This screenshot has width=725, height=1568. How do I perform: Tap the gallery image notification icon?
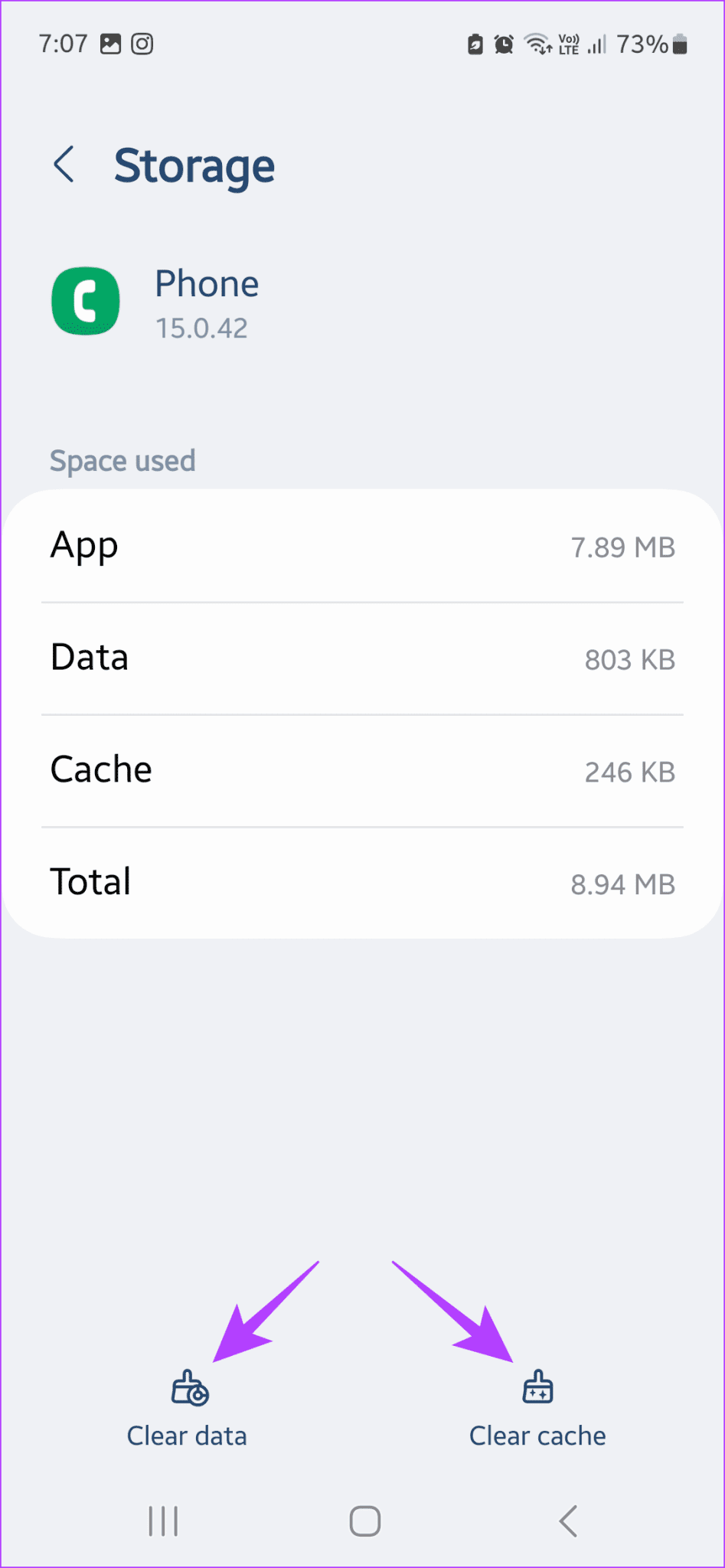(x=111, y=44)
